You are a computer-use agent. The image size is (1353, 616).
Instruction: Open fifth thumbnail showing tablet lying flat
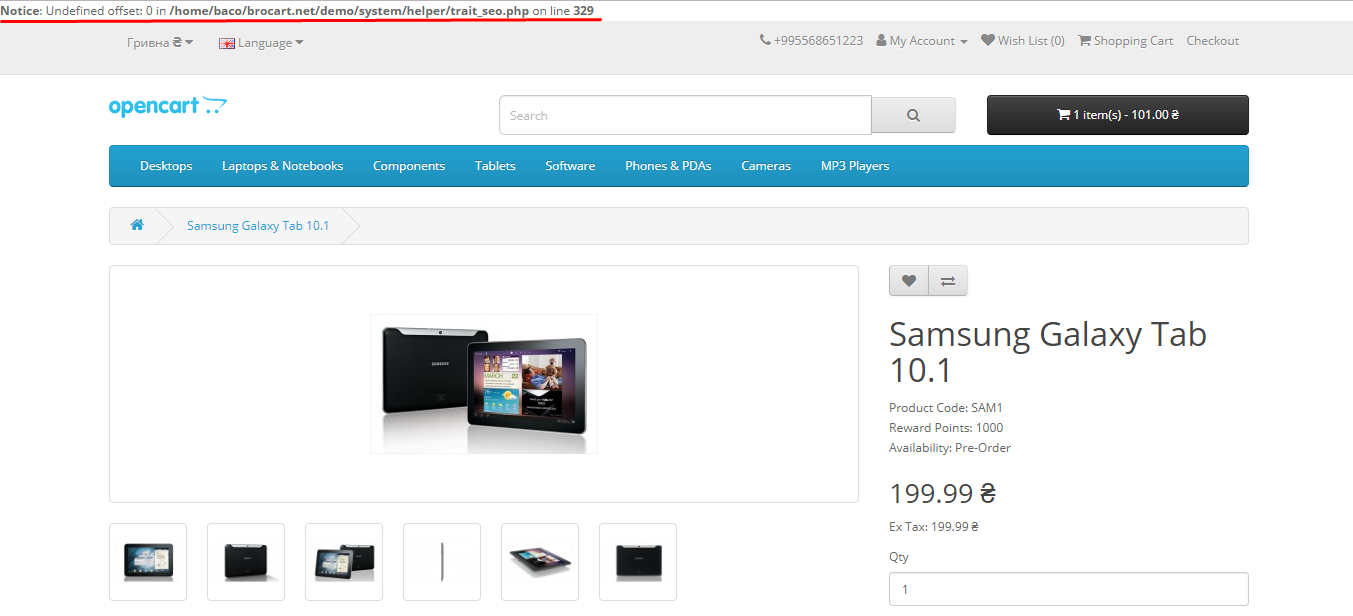(540, 562)
